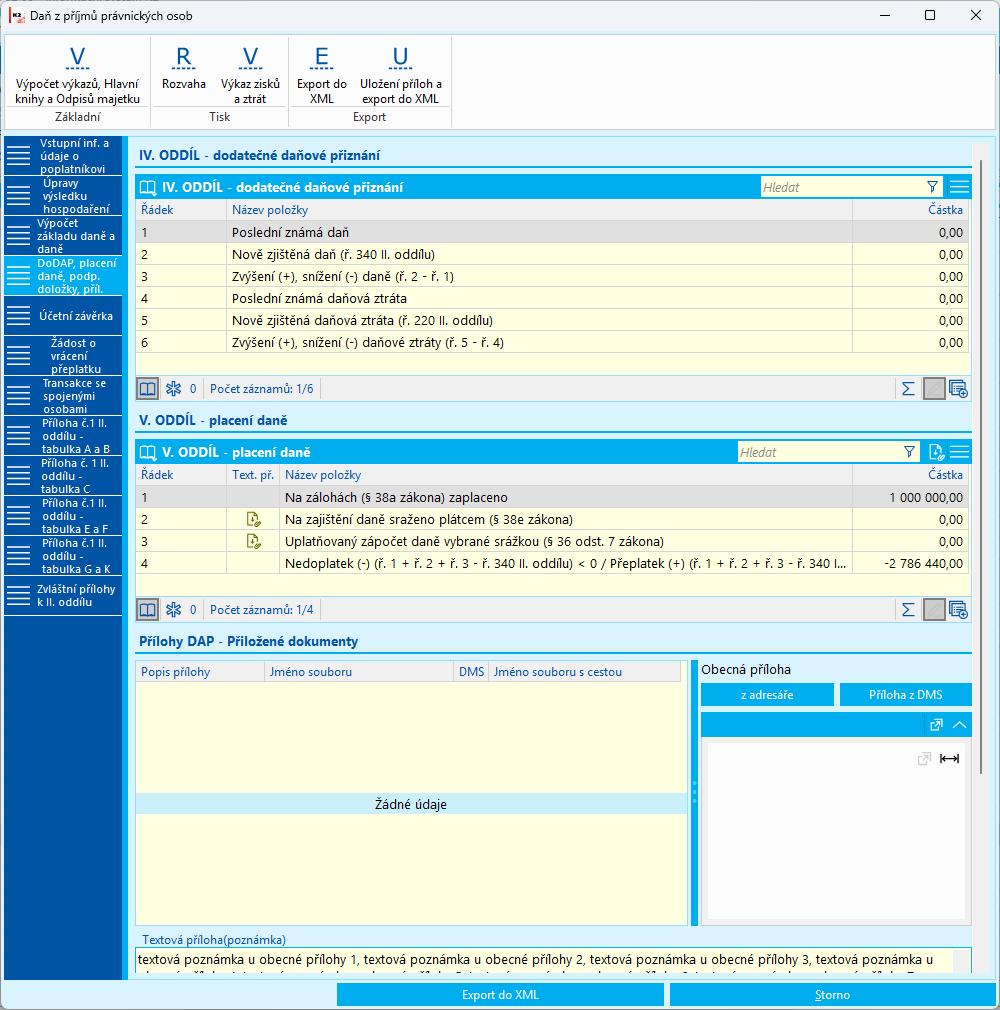This screenshot has height=1010, width=1000.
Task: Click the greyed pop-out icon in preview
Action: 924,758
